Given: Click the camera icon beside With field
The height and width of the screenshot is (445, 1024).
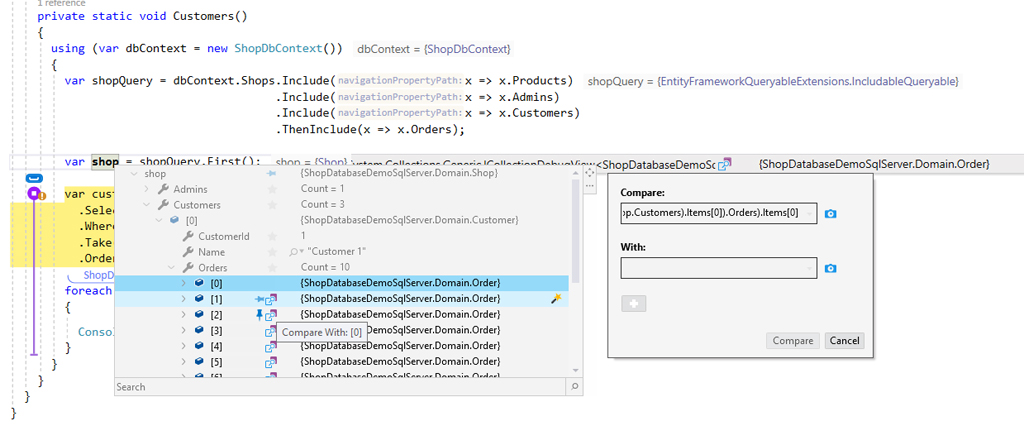Looking at the screenshot, I should (x=830, y=268).
